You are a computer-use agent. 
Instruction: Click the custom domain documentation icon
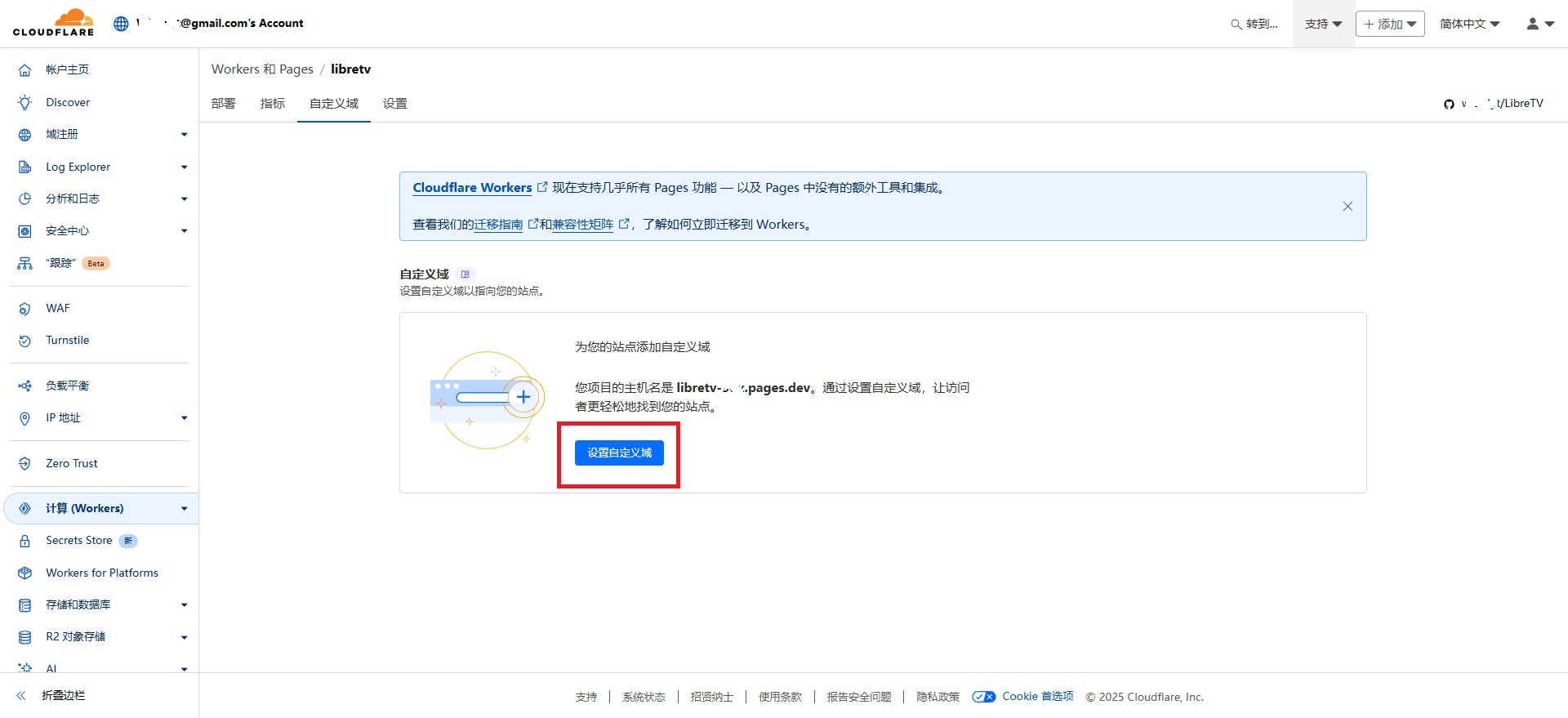point(465,274)
